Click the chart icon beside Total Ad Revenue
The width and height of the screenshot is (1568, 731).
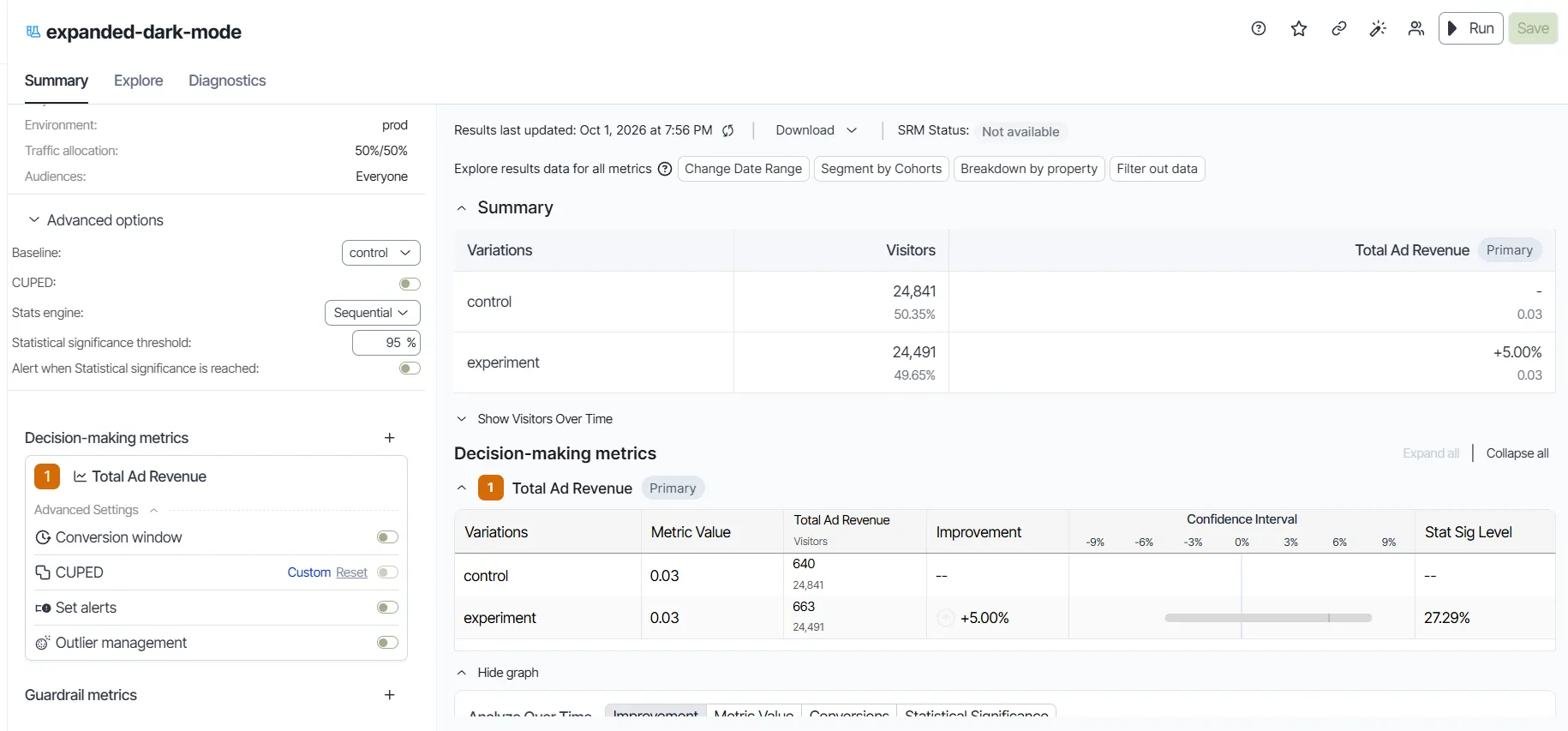[80, 476]
